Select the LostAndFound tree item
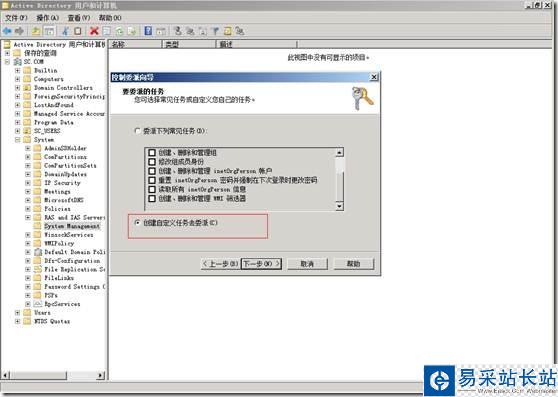The width and height of the screenshot is (558, 397). [x=54, y=105]
